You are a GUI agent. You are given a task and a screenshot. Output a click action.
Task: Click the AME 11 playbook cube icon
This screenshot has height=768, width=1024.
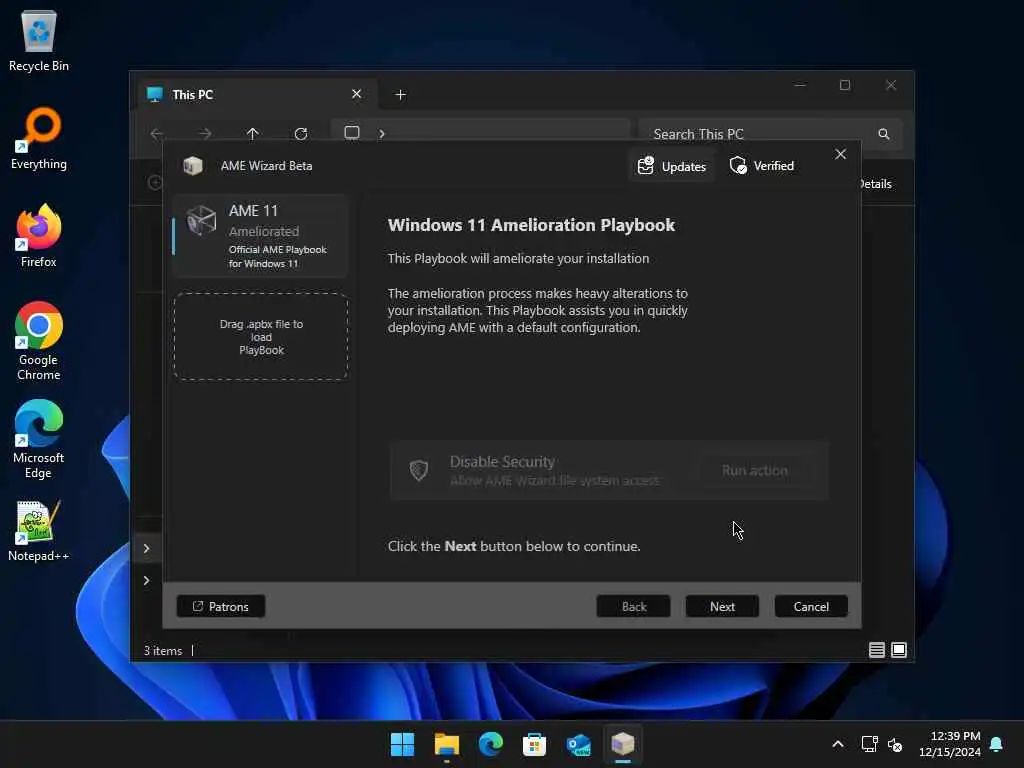click(201, 221)
